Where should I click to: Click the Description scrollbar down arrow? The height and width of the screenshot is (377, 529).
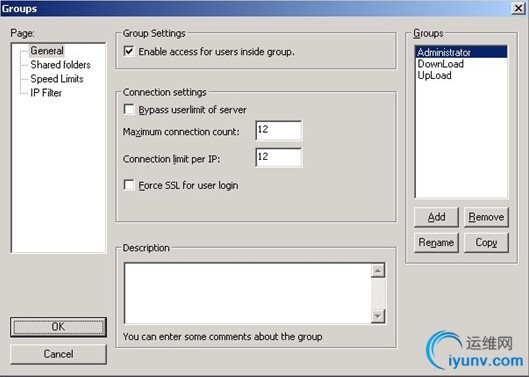click(x=378, y=316)
